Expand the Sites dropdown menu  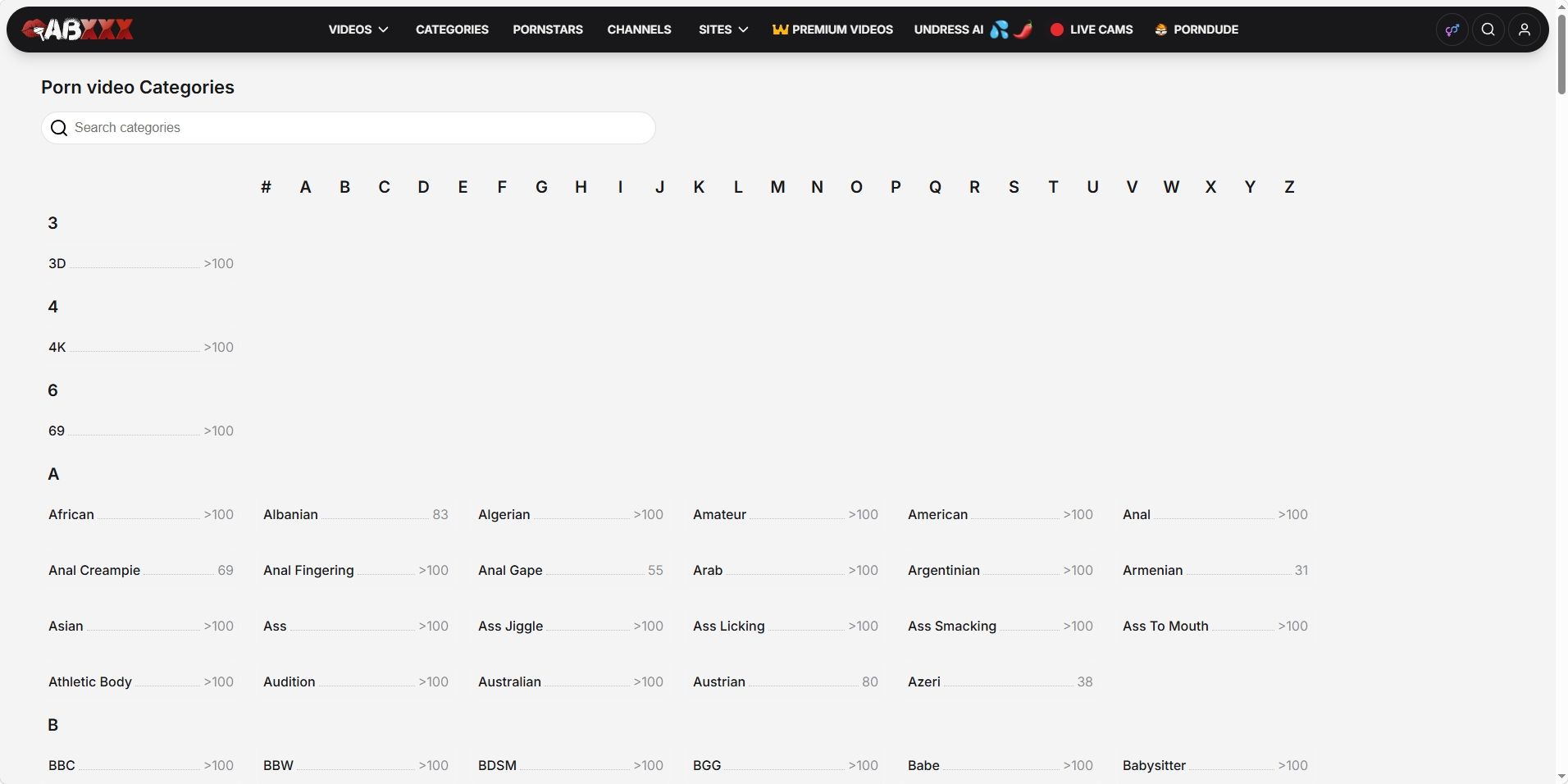point(723,30)
